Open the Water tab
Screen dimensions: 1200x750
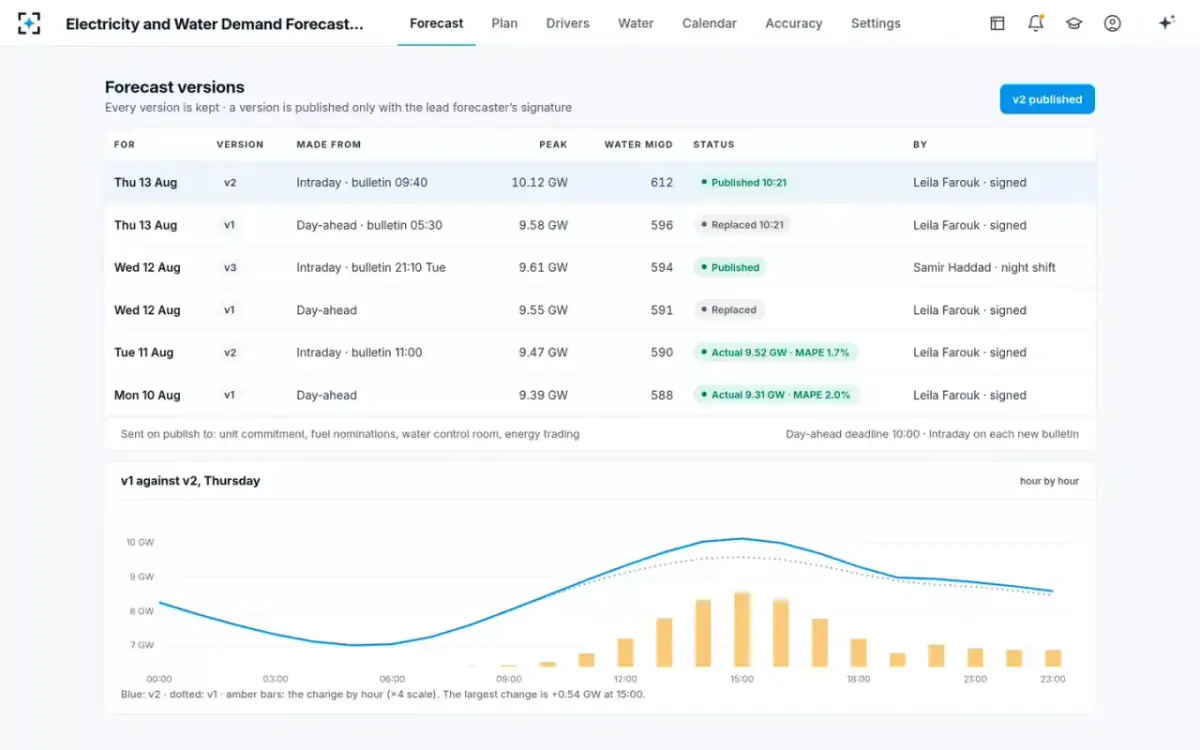pyautogui.click(x=636, y=23)
